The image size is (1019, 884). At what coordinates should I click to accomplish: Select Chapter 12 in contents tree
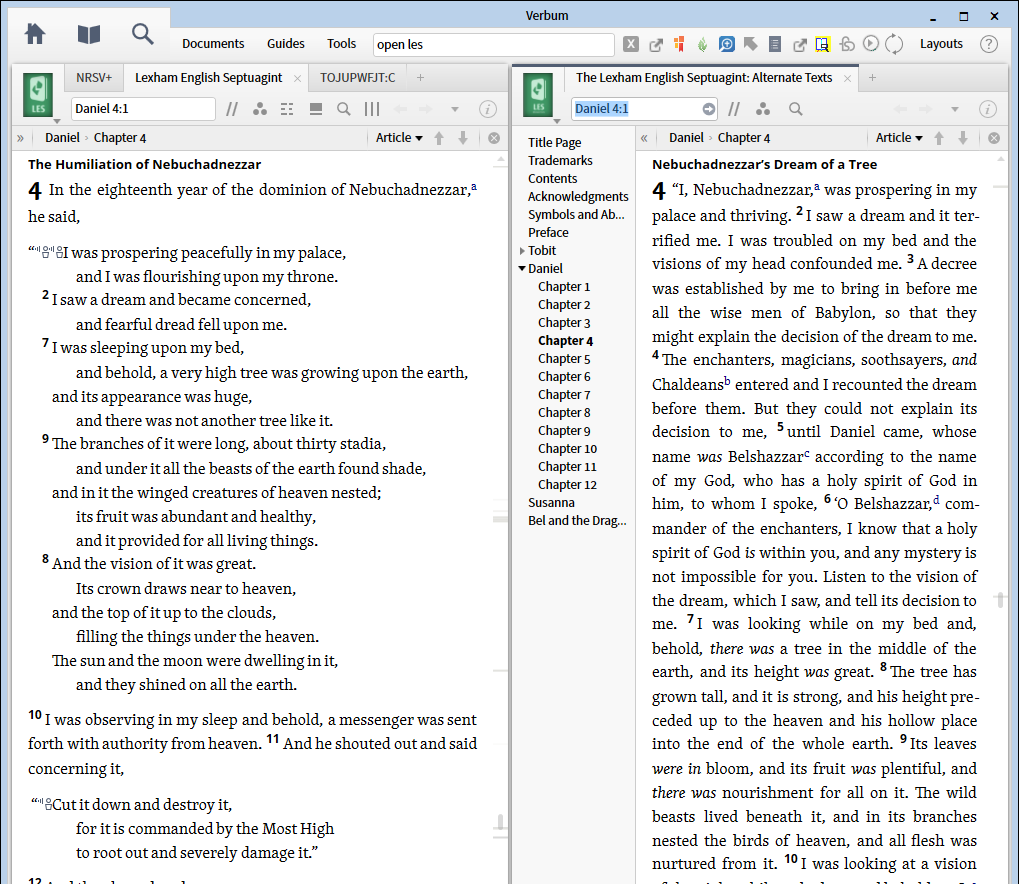pos(567,484)
